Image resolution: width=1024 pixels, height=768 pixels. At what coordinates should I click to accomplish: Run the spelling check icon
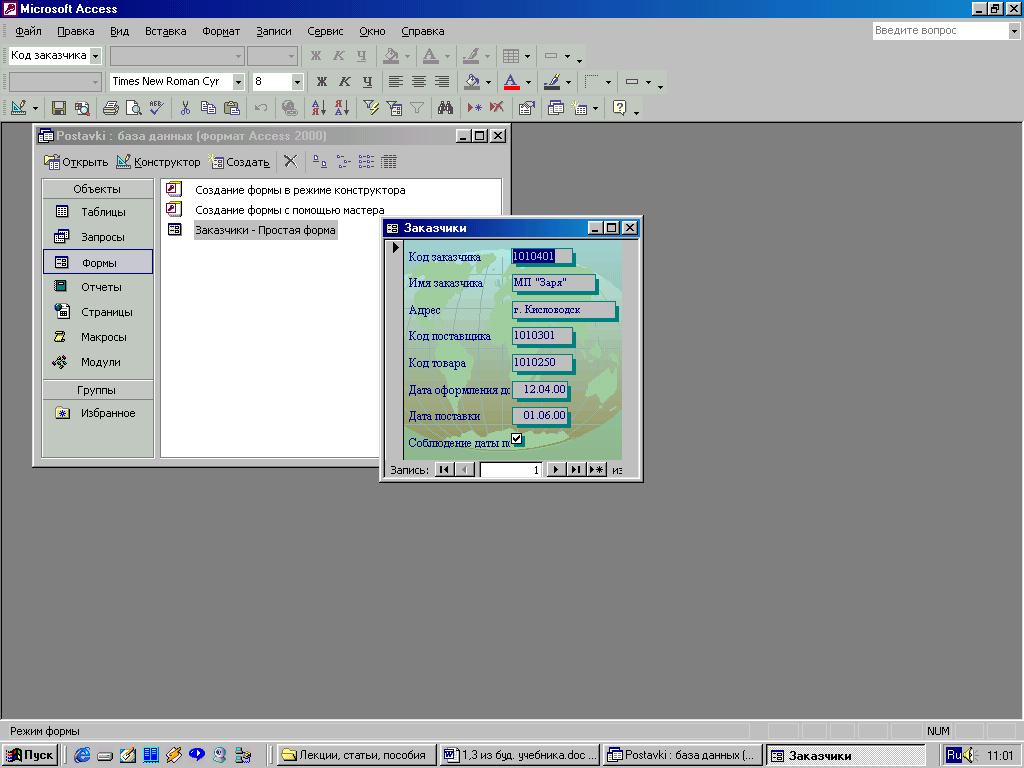(157, 108)
